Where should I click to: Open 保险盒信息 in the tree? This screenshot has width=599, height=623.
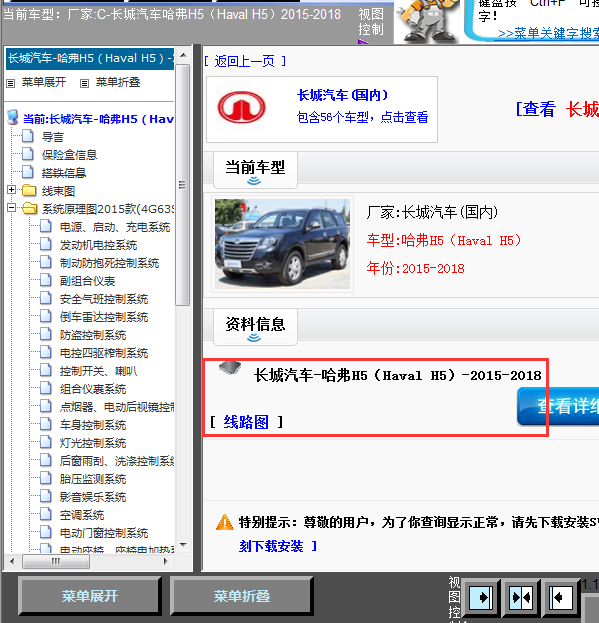(x=69, y=155)
